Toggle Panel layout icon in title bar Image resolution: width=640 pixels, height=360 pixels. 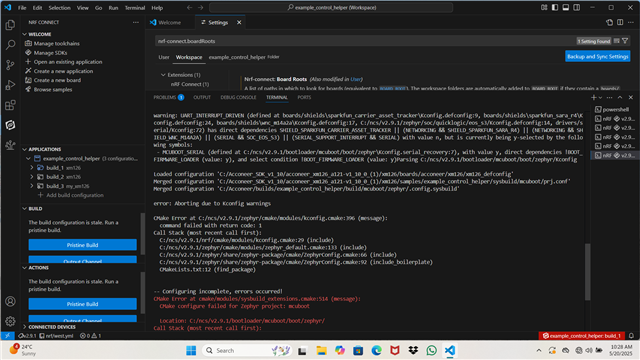point(565,8)
